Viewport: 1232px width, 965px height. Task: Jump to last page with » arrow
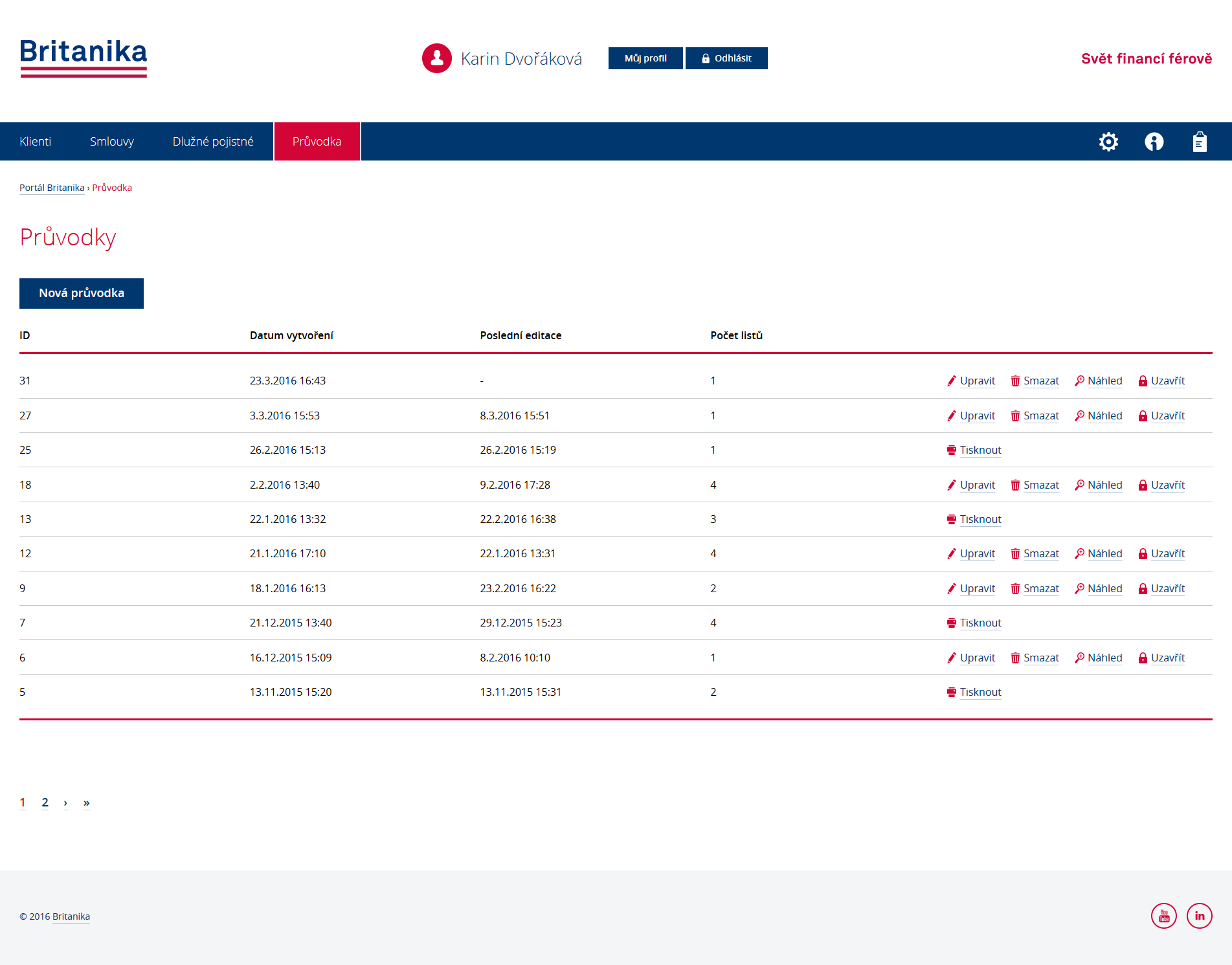coord(86,803)
